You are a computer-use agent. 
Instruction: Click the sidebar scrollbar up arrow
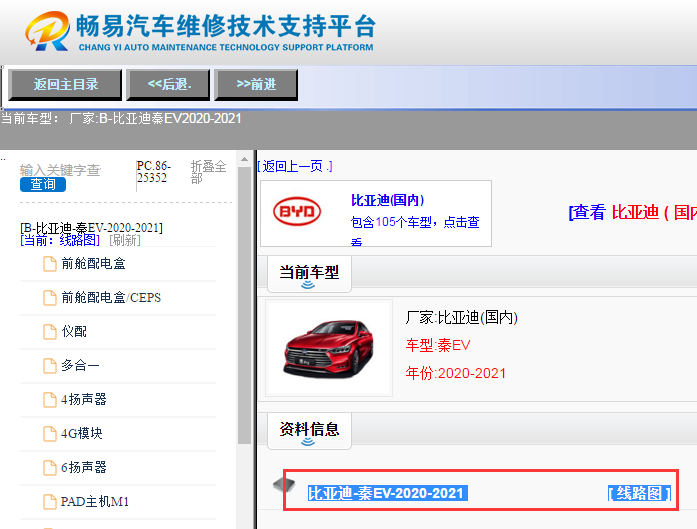[244, 159]
